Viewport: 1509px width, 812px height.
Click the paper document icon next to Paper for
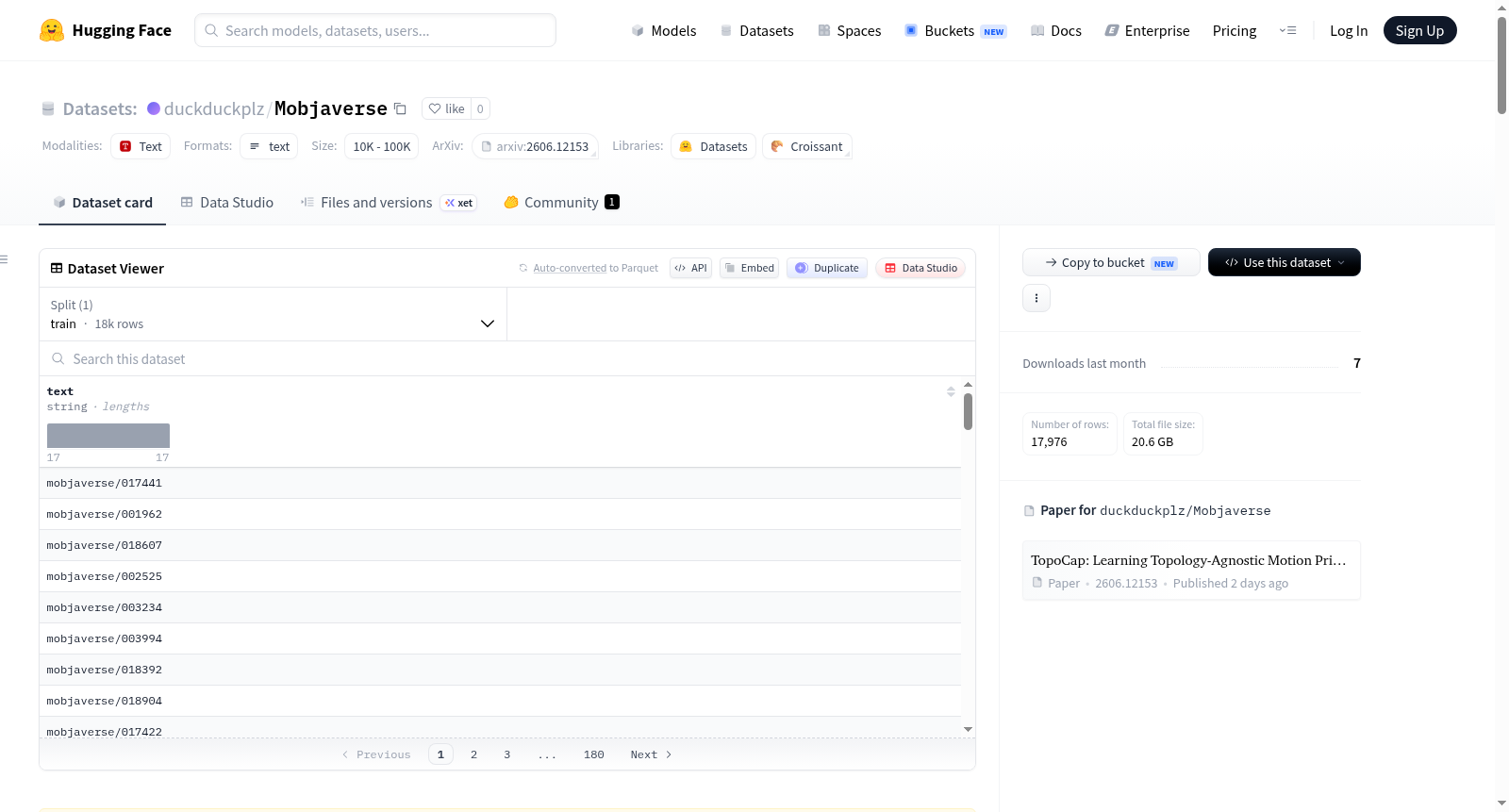(x=1029, y=511)
